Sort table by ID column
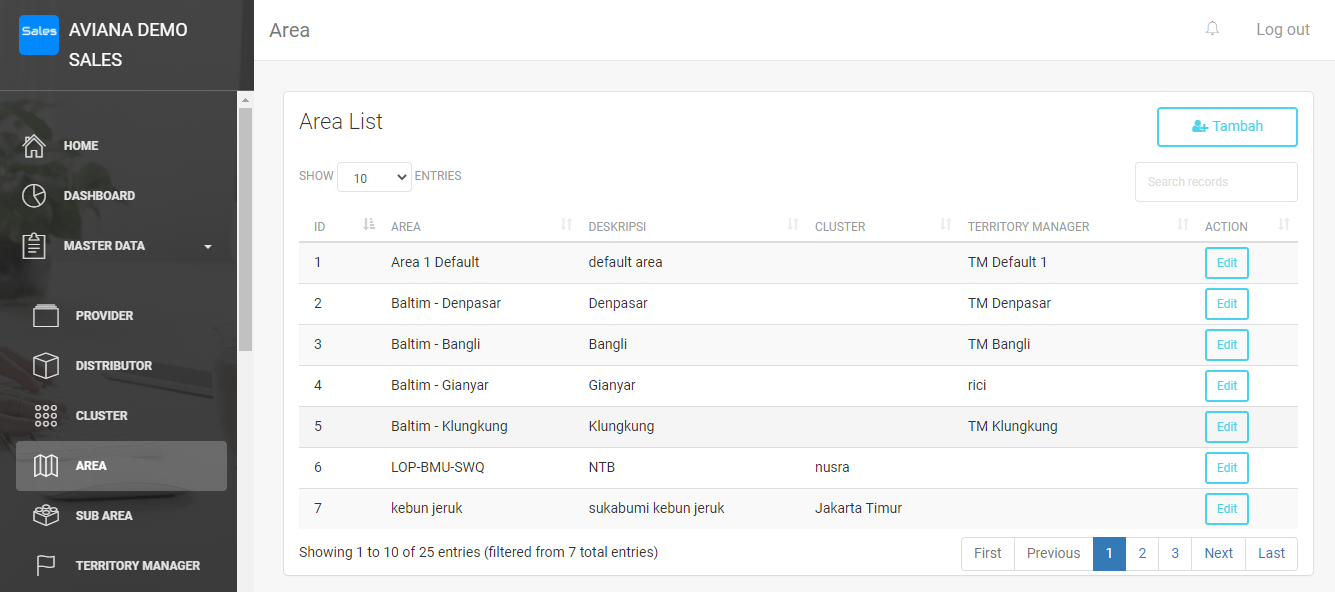 click(368, 226)
